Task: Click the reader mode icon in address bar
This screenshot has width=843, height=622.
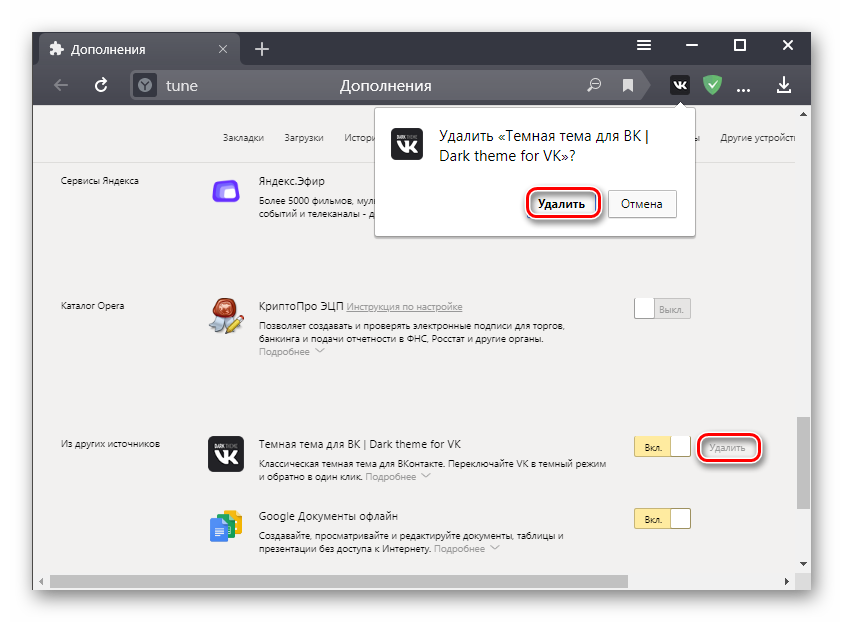Action: coord(595,86)
